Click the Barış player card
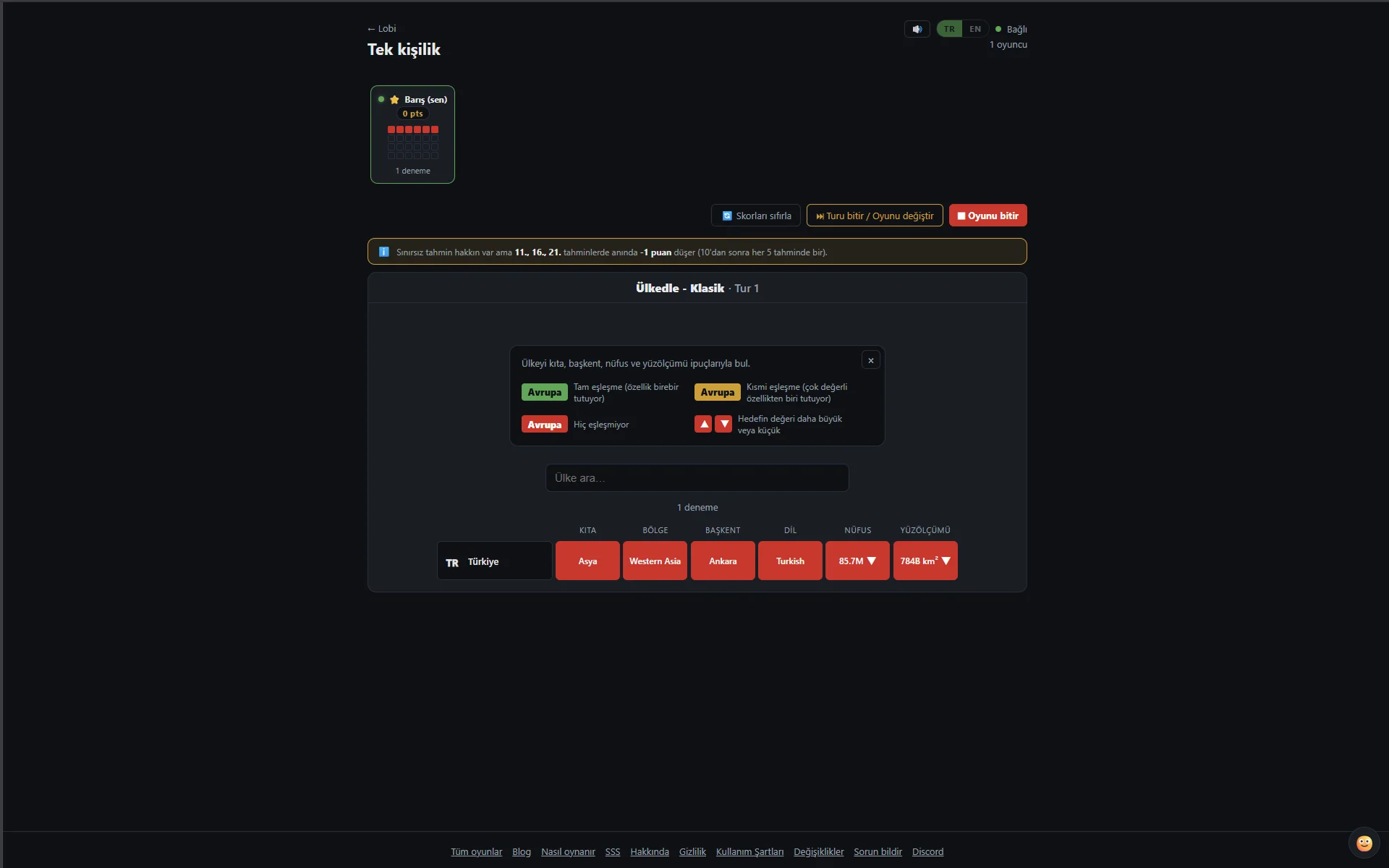This screenshot has height=868, width=1389. 412,135
